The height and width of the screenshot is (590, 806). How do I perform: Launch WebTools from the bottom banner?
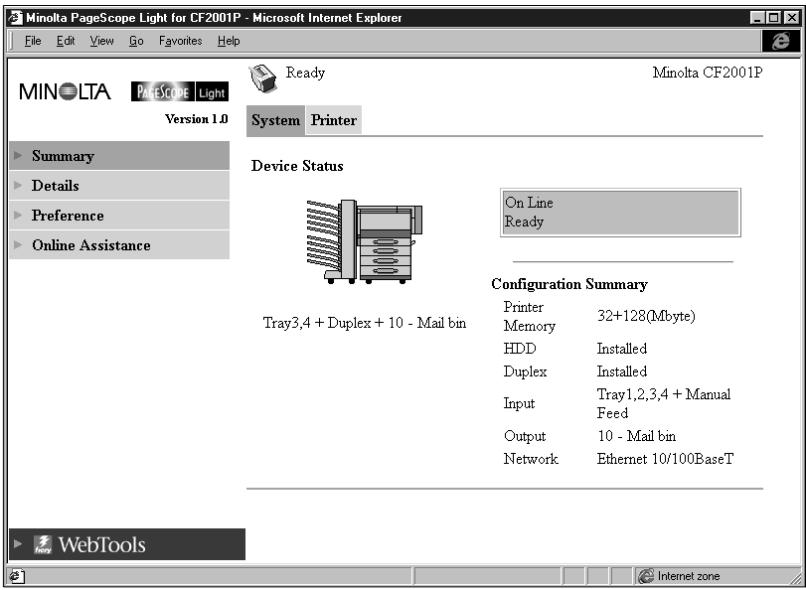(x=127, y=544)
